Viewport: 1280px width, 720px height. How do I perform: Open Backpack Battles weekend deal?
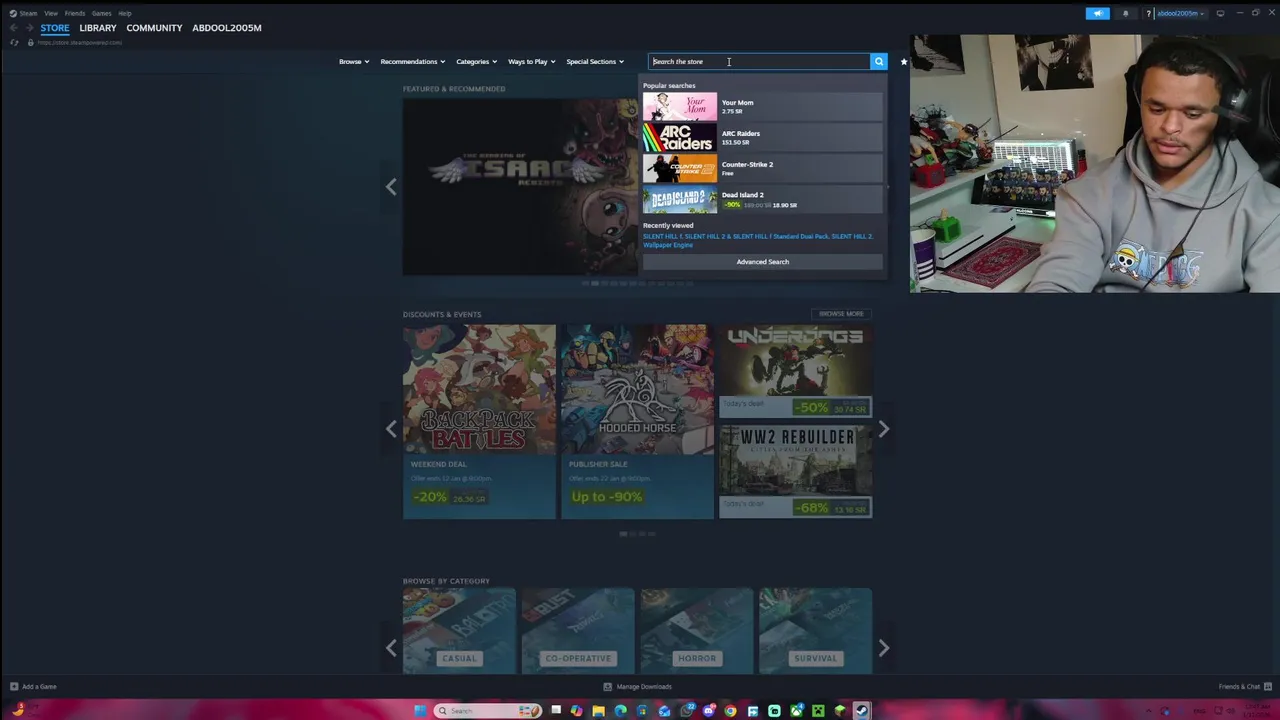[x=479, y=421]
